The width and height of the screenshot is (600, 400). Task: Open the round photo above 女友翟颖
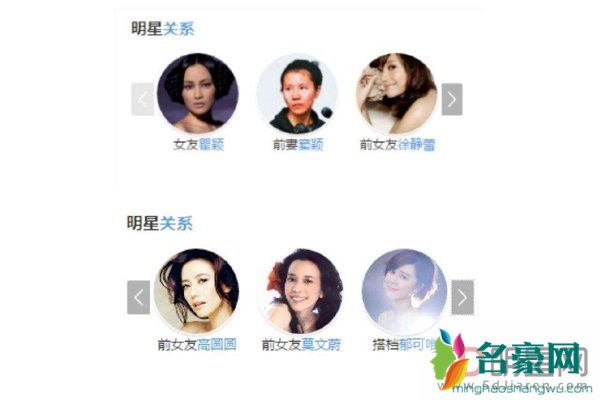click(198, 94)
